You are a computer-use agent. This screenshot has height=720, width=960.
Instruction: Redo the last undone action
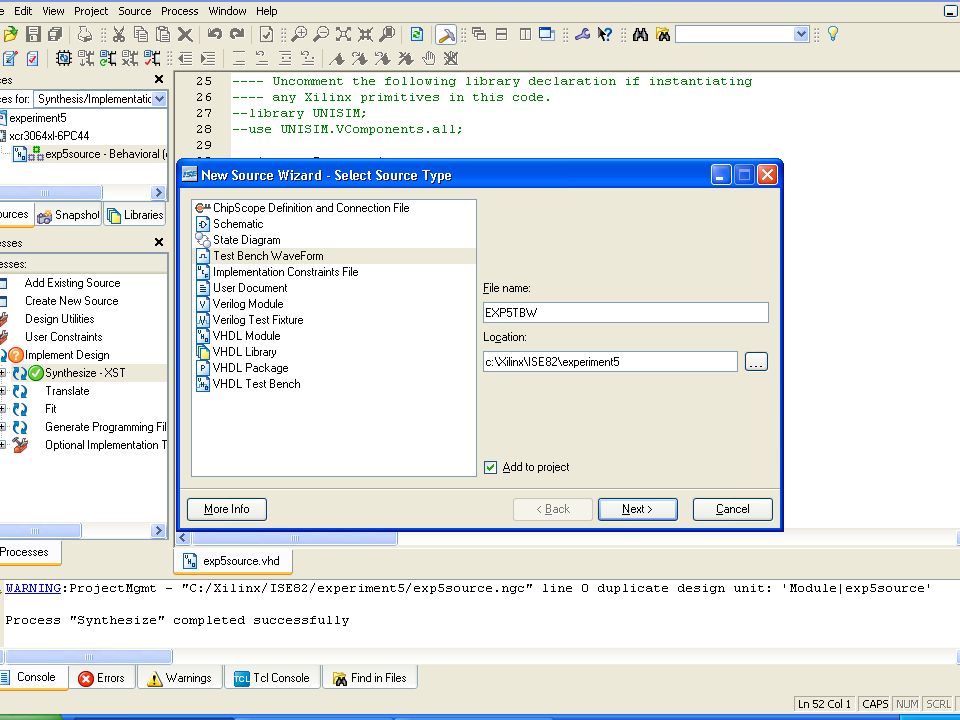point(236,34)
